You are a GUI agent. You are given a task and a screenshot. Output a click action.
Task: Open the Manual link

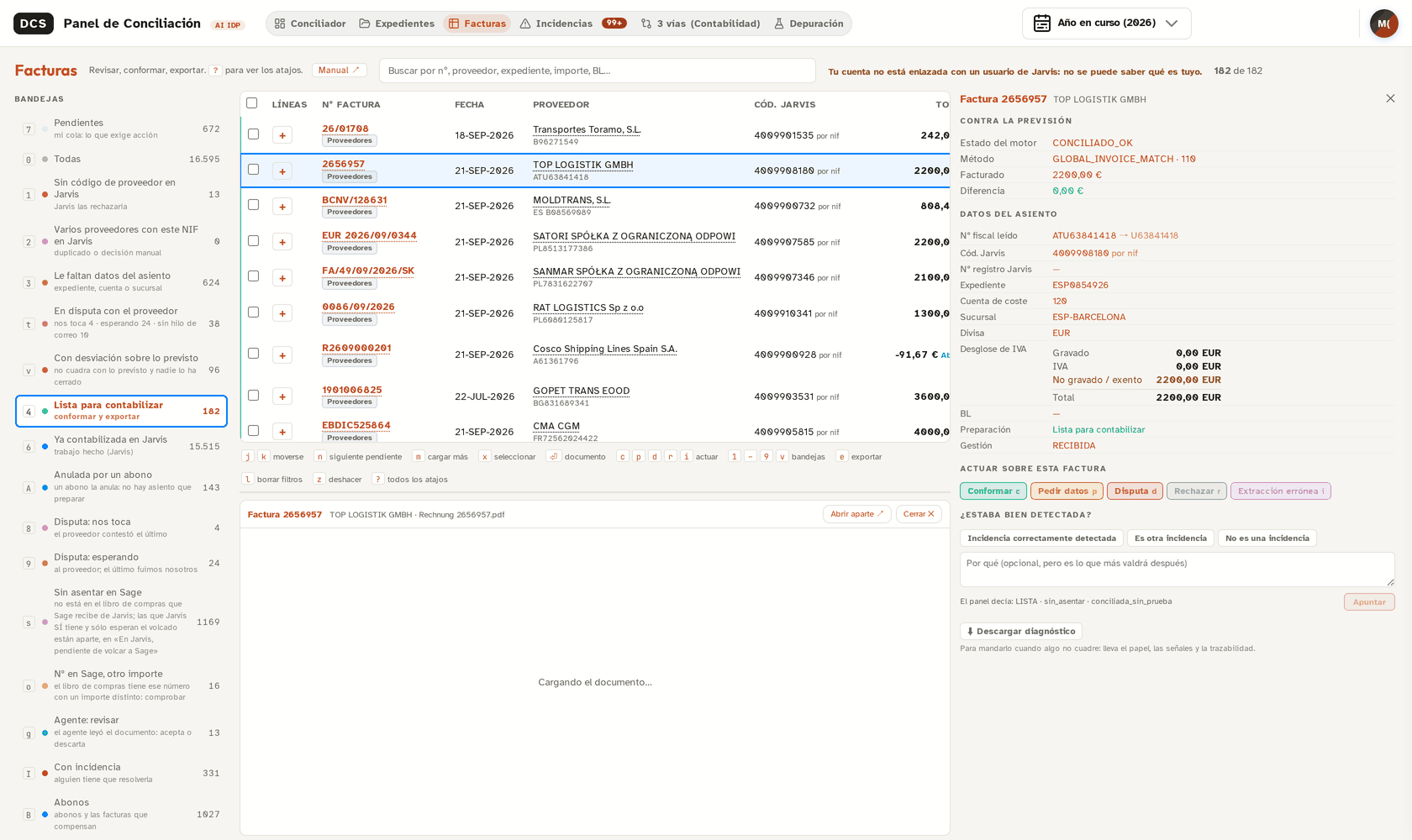click(x=339, y=71)
